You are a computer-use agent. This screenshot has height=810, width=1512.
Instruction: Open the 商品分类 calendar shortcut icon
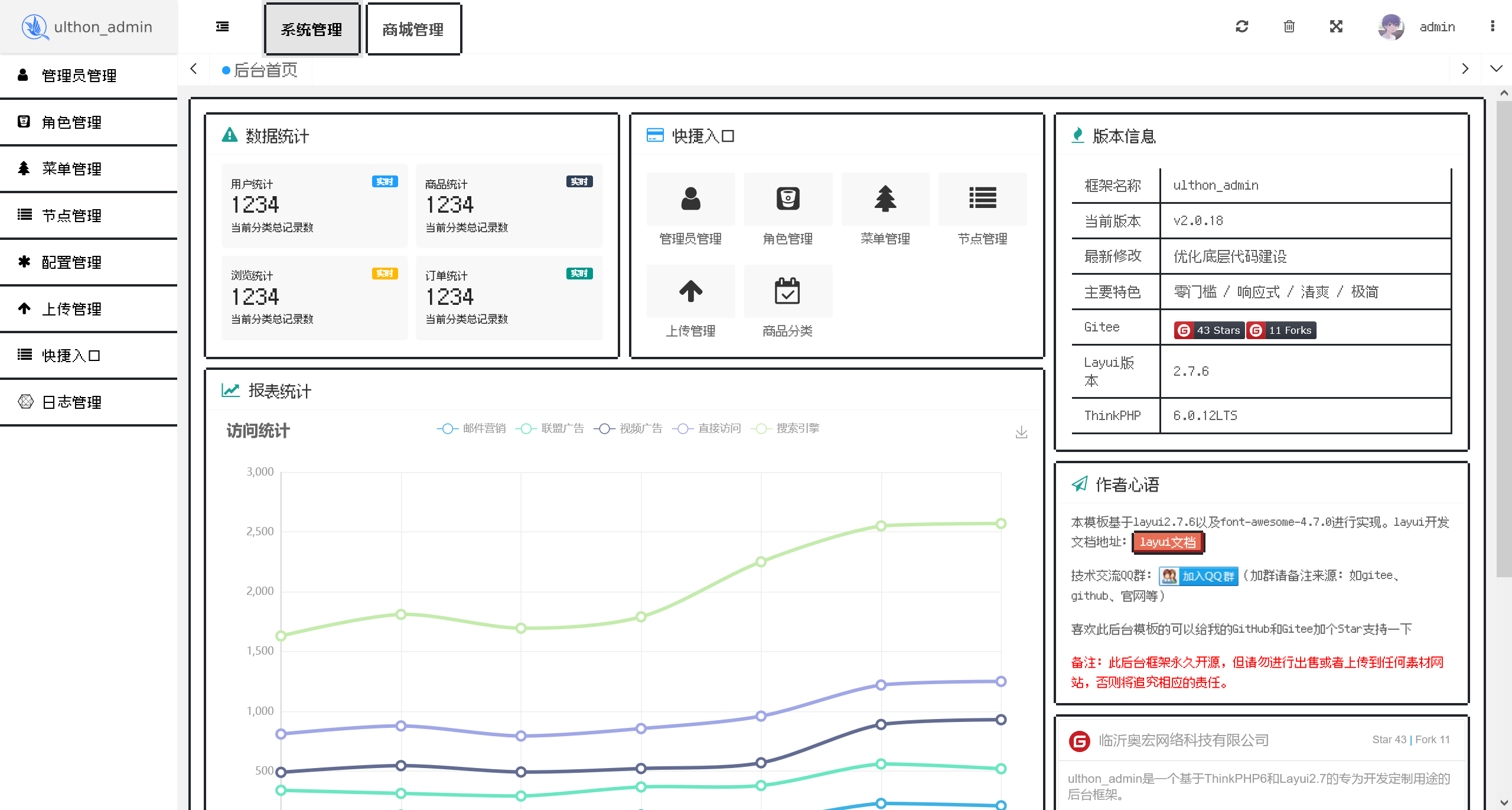click(787, 291)
